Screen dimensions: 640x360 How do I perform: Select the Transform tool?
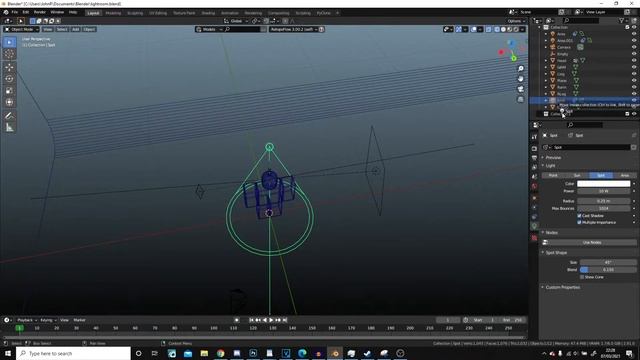tap(9, 102)
